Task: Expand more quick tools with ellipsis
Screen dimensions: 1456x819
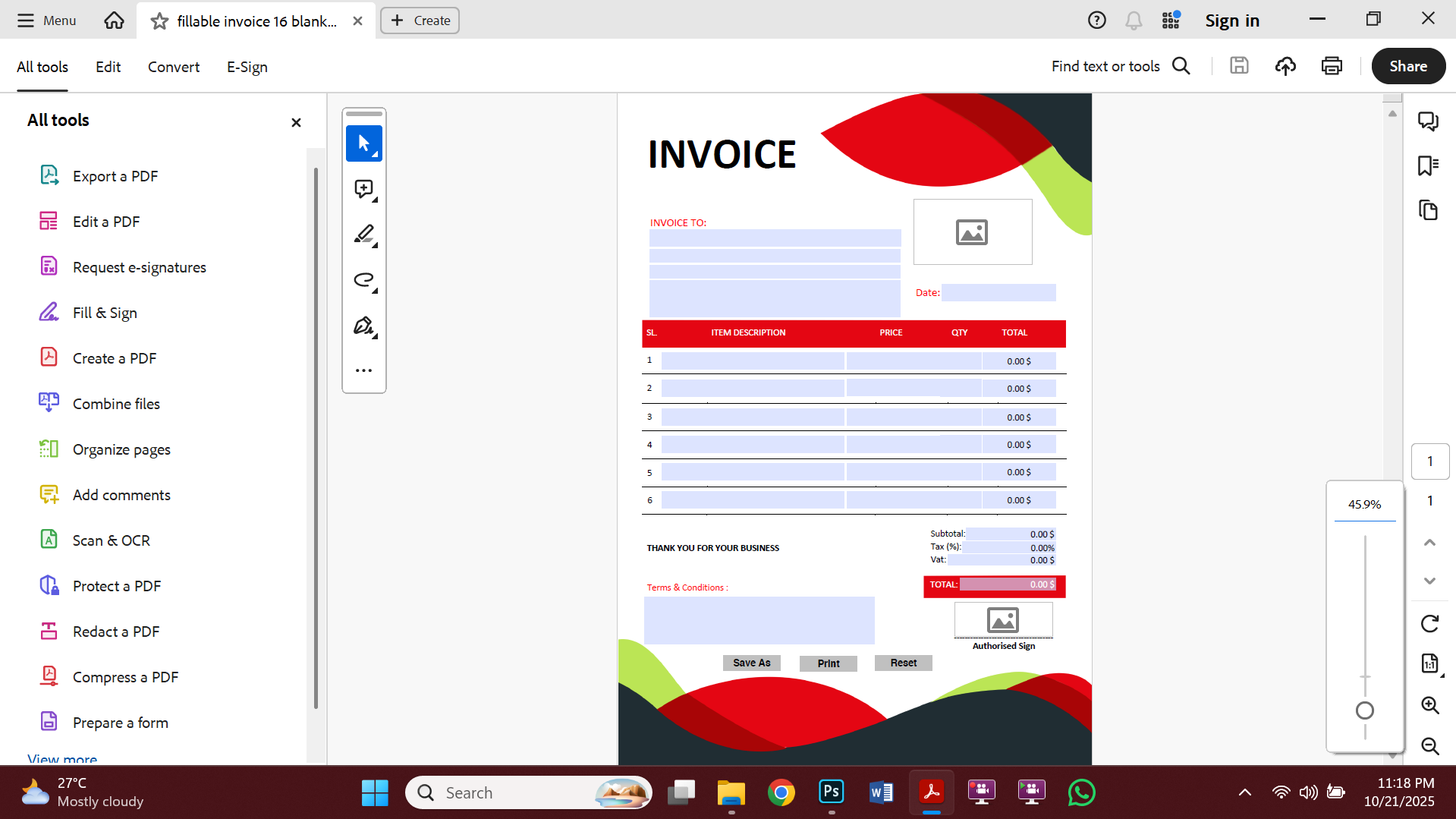Action: [x=363, y=370]
